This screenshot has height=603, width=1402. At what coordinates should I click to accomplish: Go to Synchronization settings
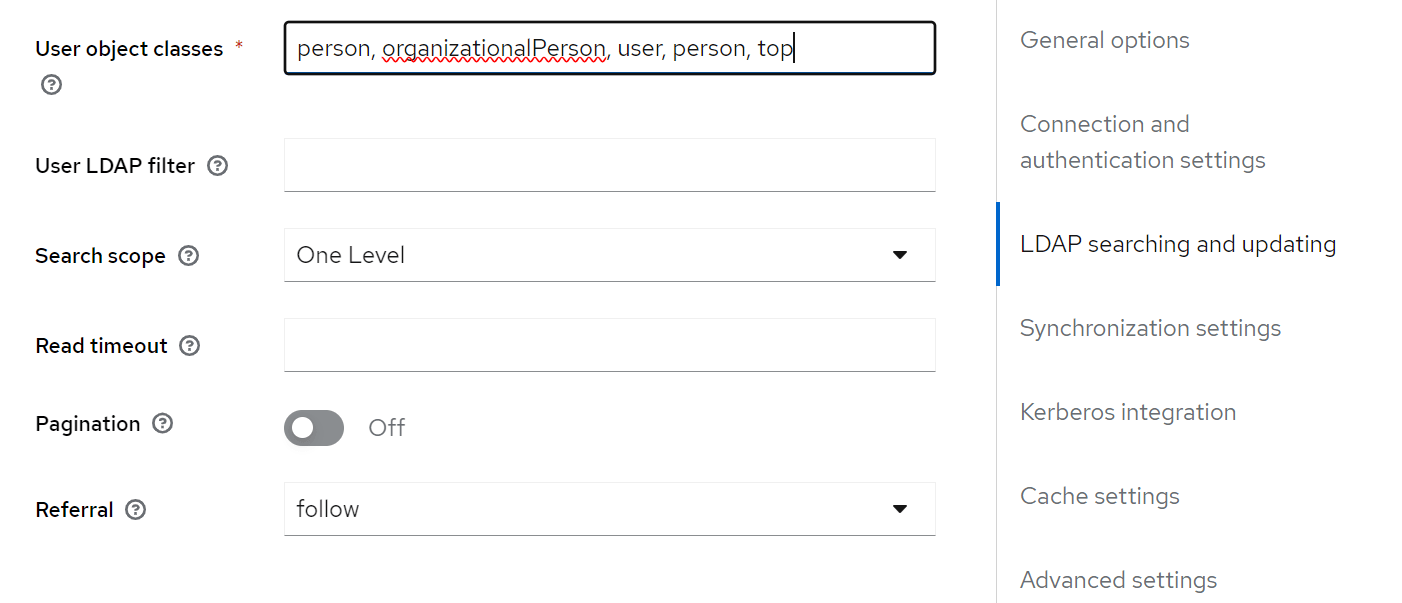(x=1150, y=328)
